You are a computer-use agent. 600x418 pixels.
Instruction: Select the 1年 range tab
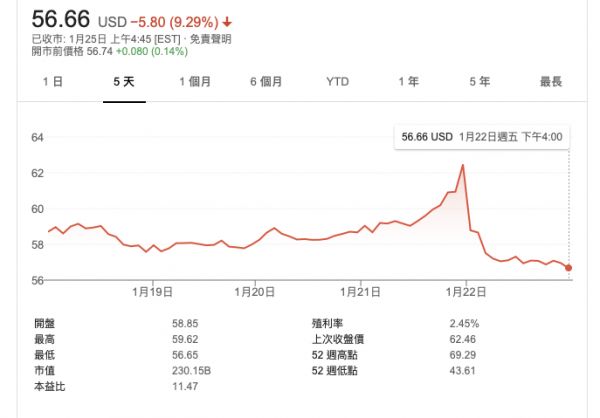pyautogui.click(x=408, y=81)
